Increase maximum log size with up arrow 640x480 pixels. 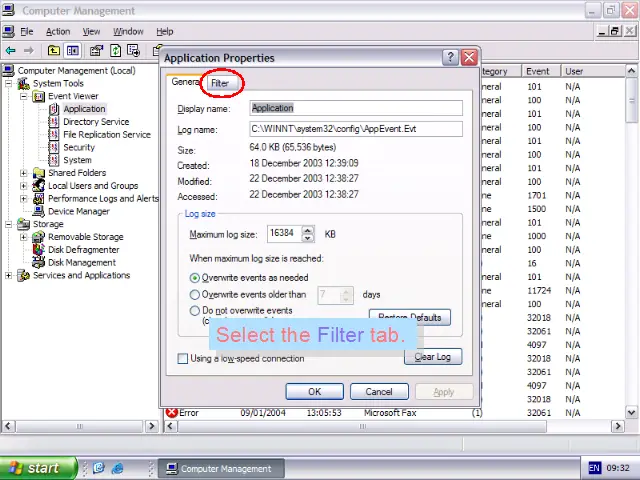[x=308, y=230]
